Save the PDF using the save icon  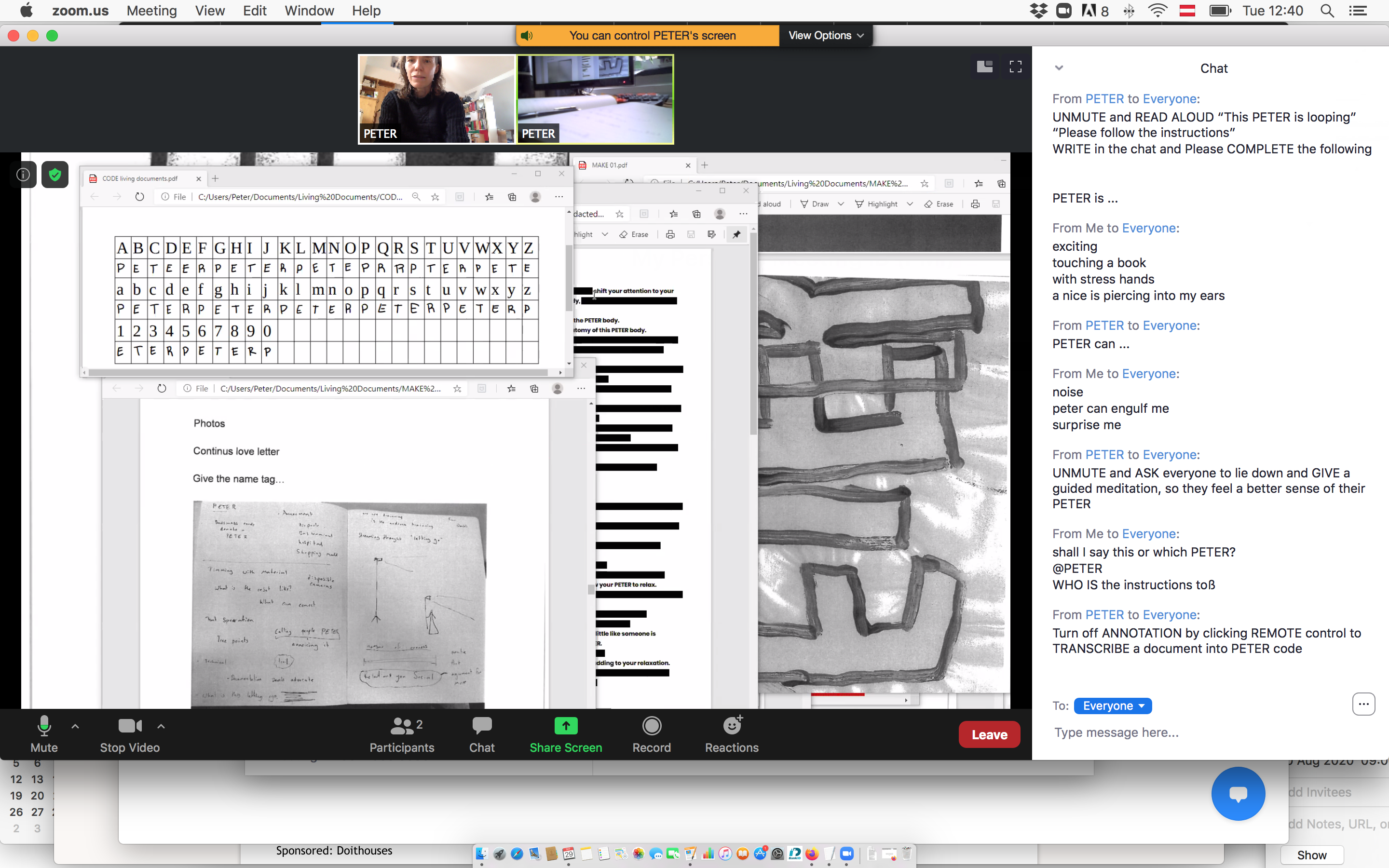coord(996,205)
